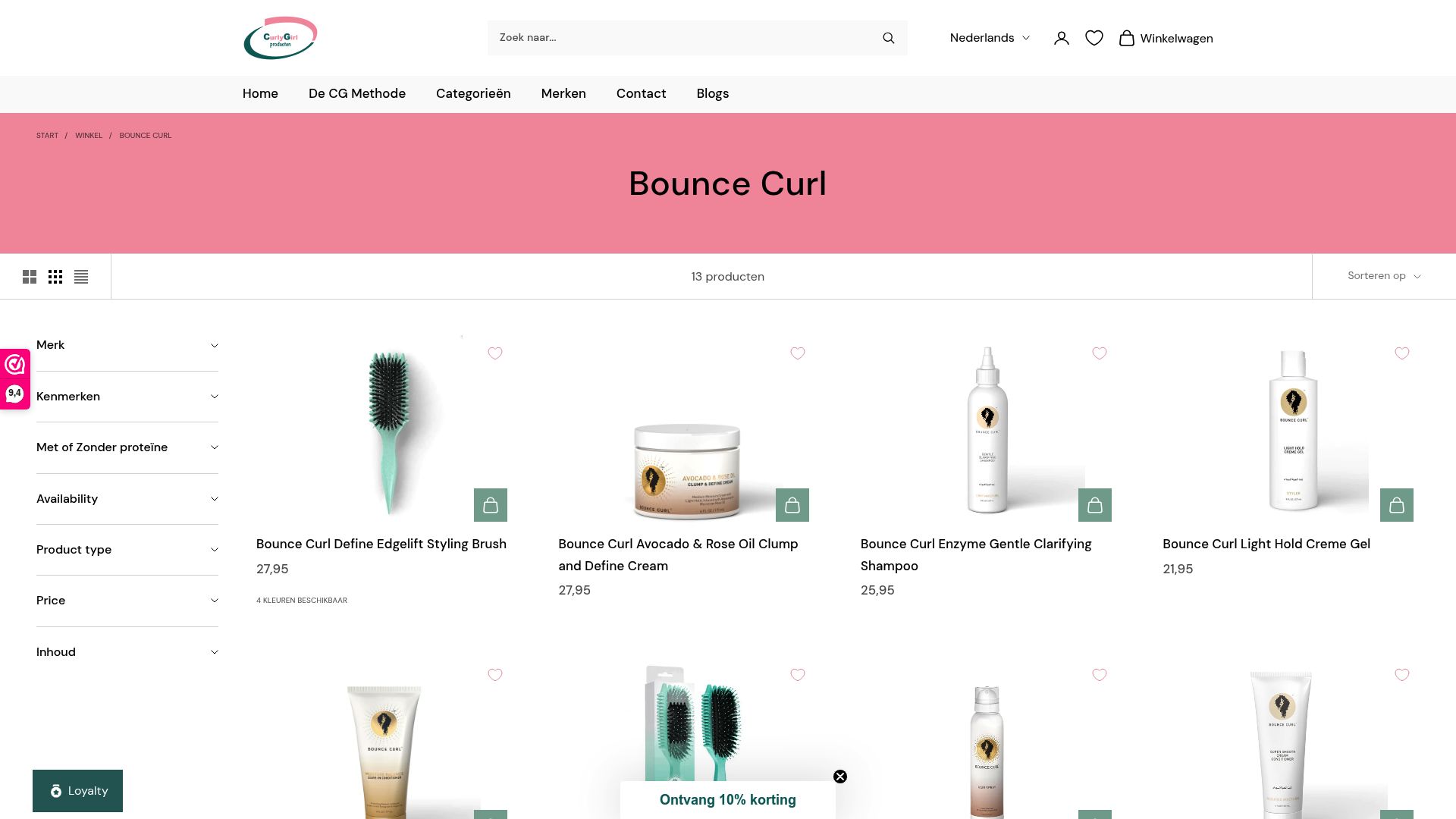1456x819 pixels.
Task: Expand the Product type filter
Action: (x=127, y=550)
